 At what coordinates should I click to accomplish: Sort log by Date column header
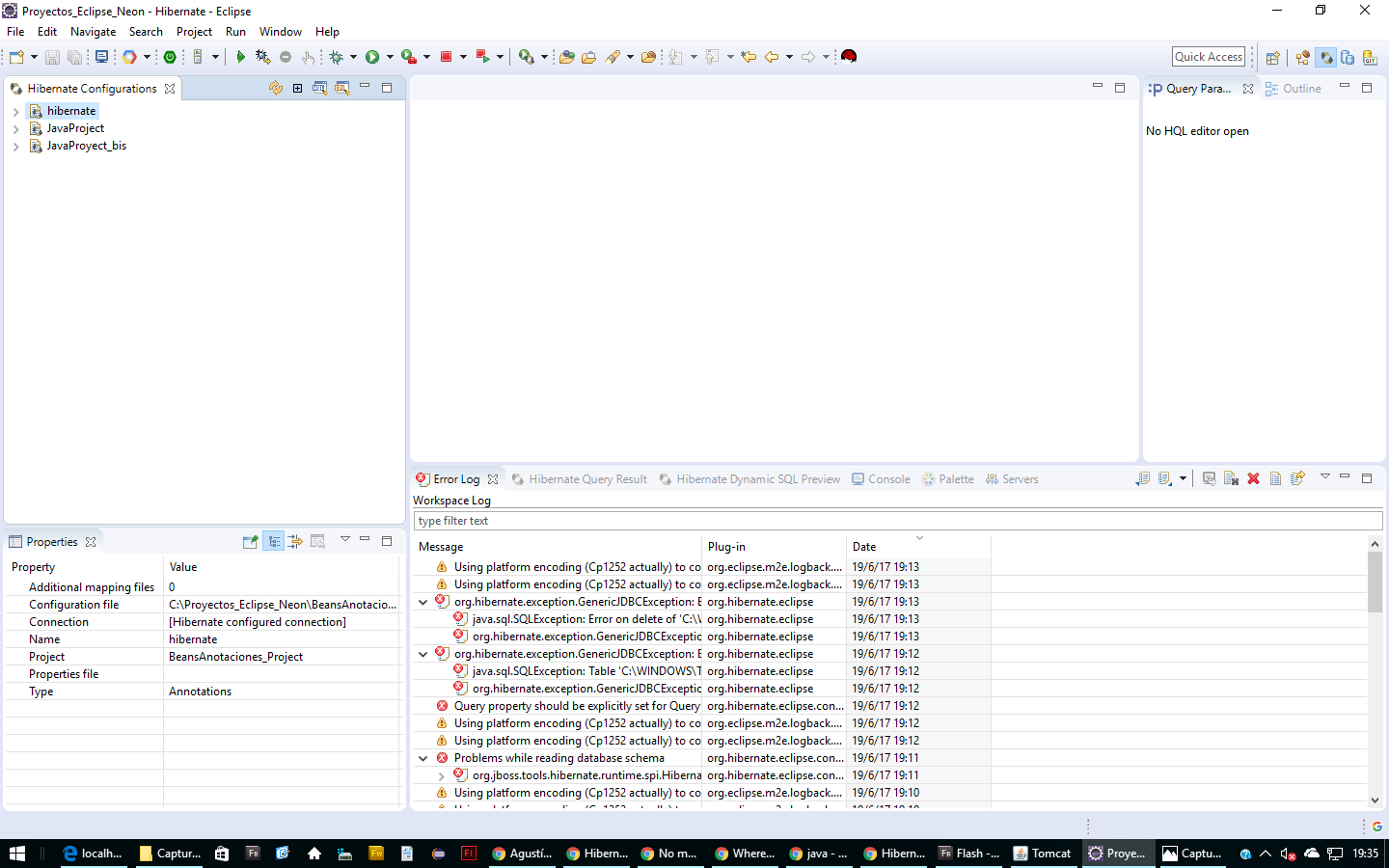[918, 547]
